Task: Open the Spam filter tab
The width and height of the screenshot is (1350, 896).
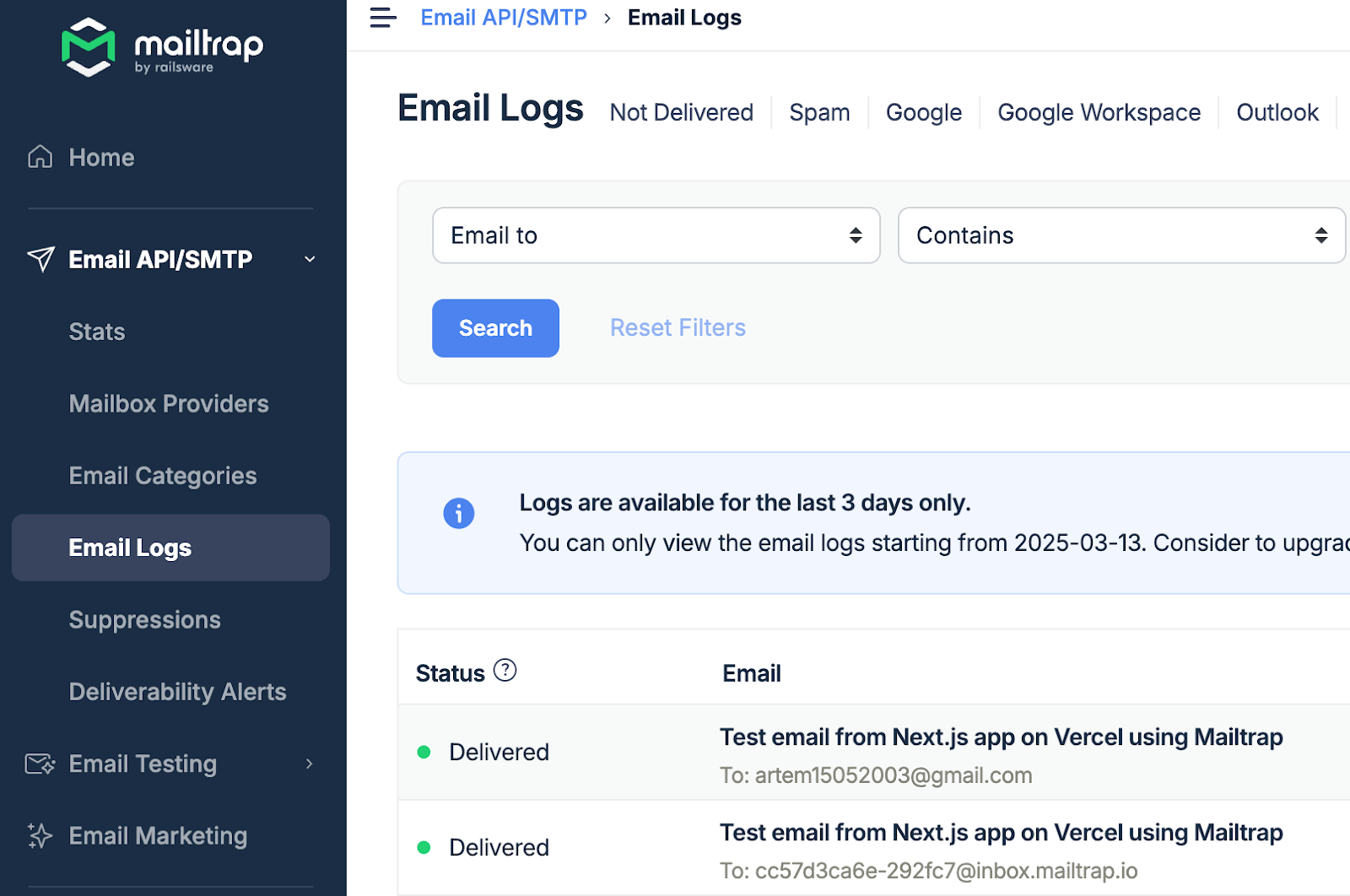Action: pos(819,112)
